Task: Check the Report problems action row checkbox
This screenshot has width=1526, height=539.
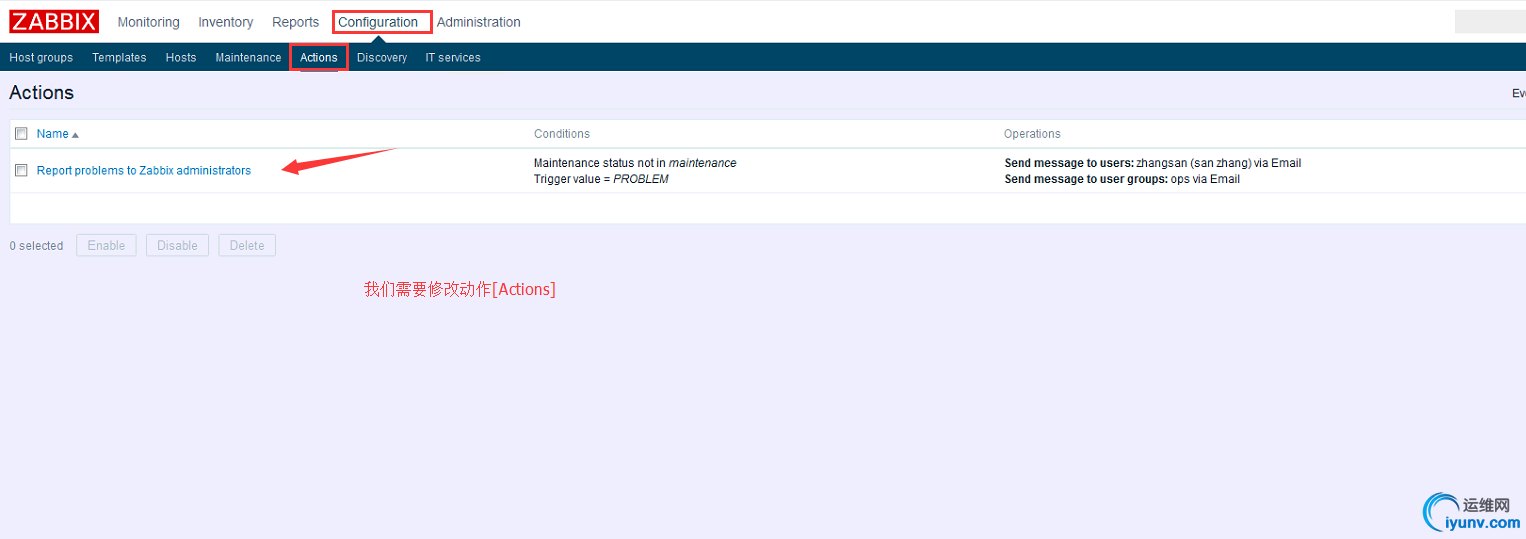Action: 21,171
